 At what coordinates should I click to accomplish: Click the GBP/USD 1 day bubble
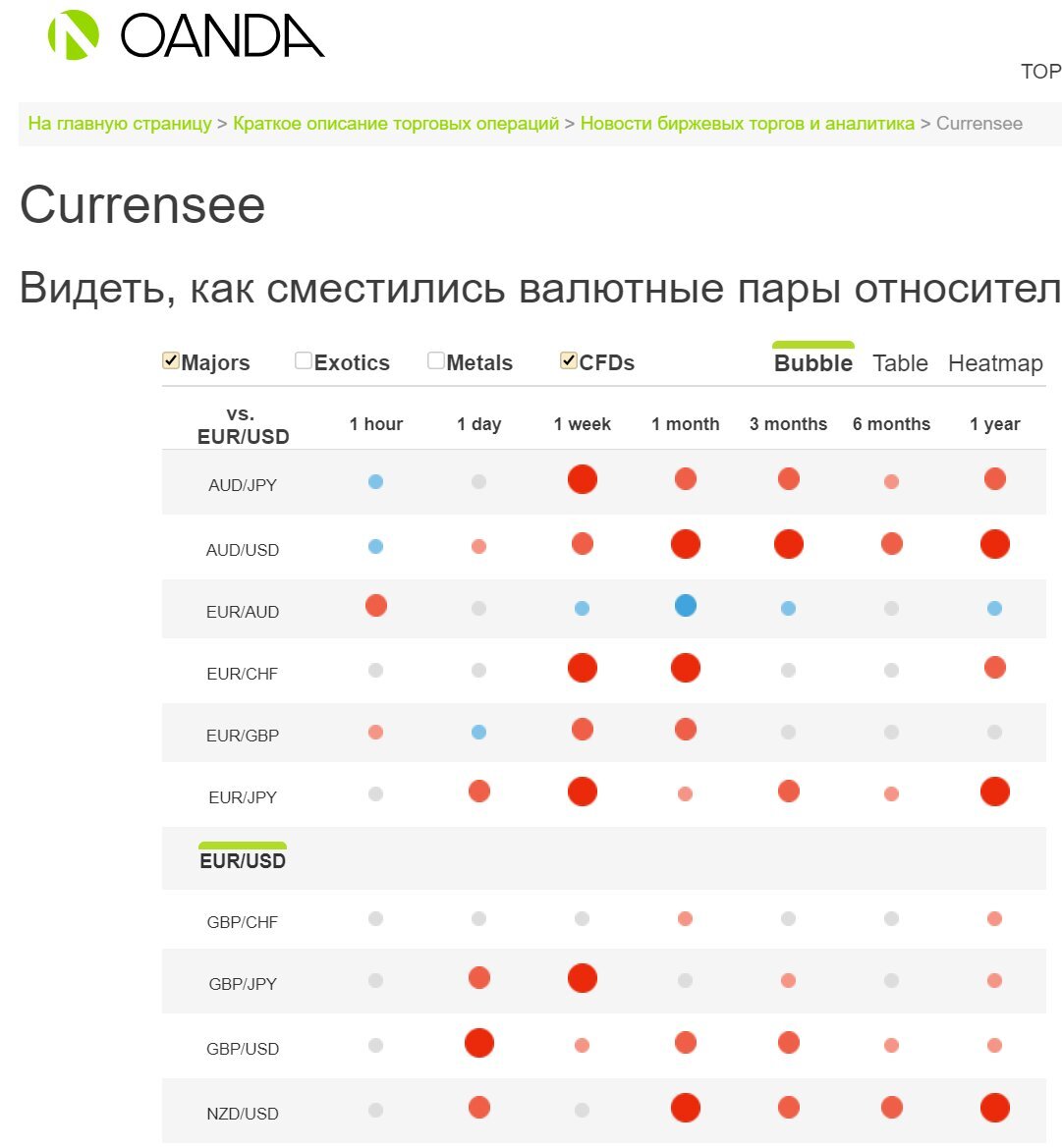click(x=478, y=1042)
